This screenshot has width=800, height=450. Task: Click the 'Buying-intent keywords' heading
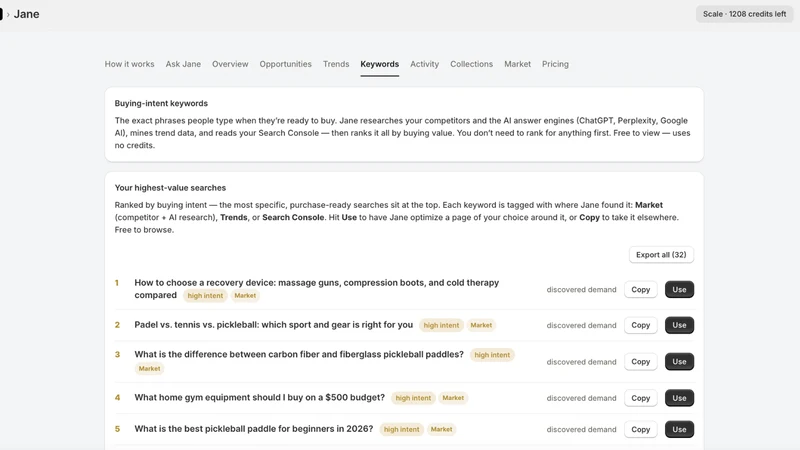(161, 103)
